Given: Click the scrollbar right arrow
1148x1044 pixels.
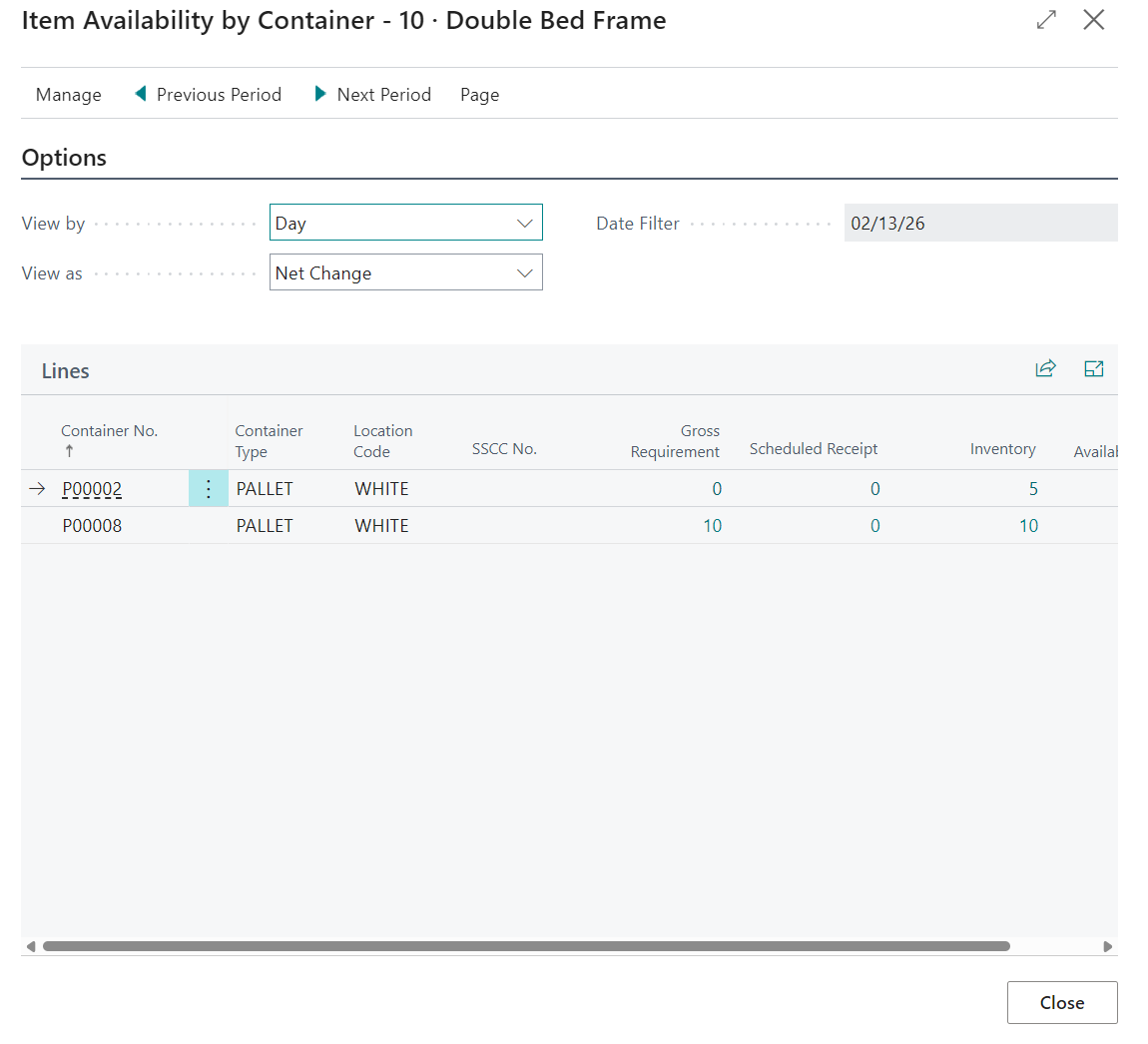Looking at the screenshot, I should click(x=1107, y=946).
